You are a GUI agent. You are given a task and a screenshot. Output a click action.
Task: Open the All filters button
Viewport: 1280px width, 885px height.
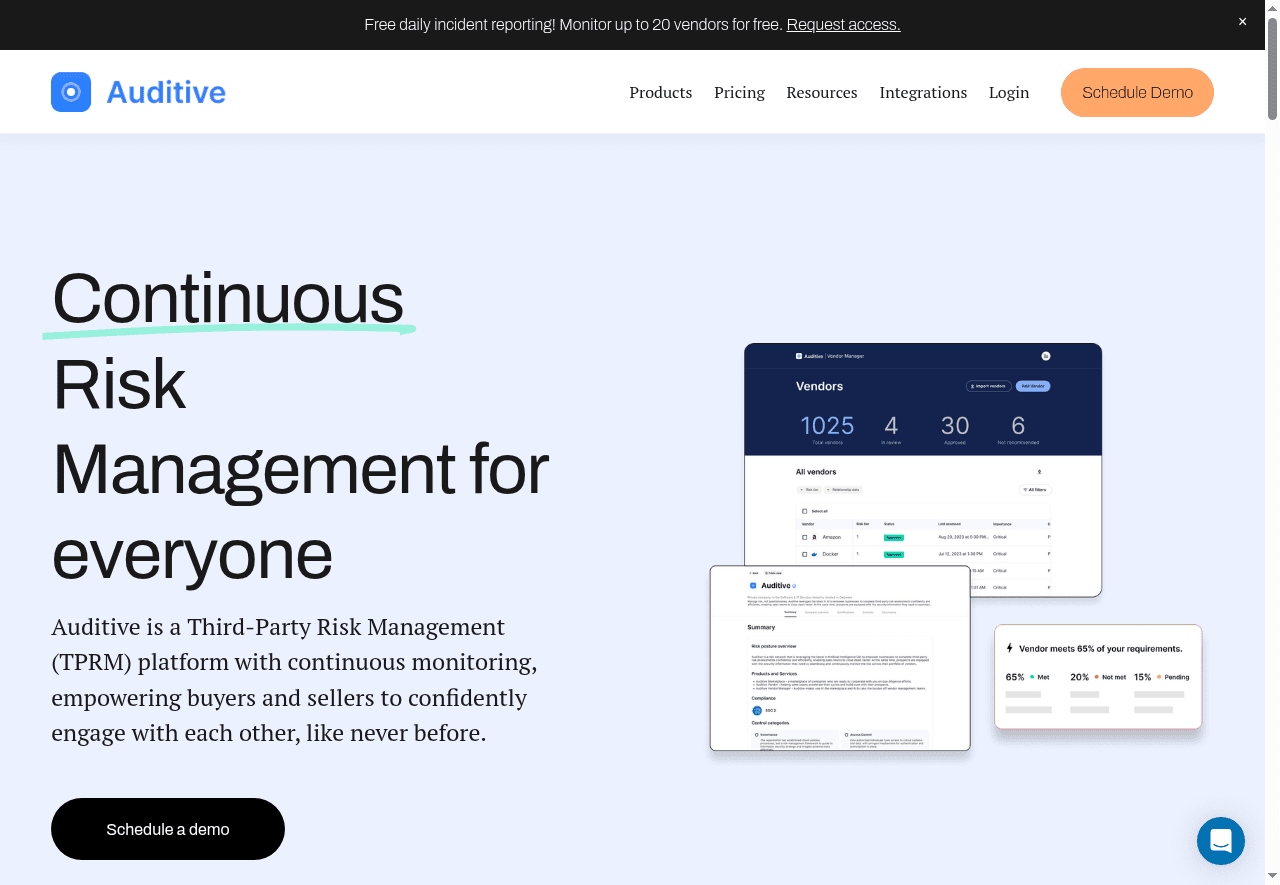[x=1034, y=490]
